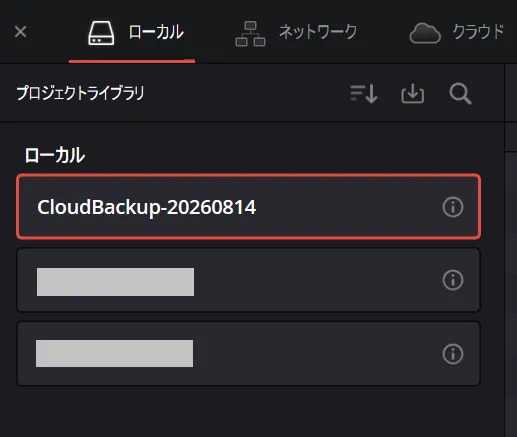The image size is (517, 437).
Task: Open the project library search
Action: click(460, 94)
